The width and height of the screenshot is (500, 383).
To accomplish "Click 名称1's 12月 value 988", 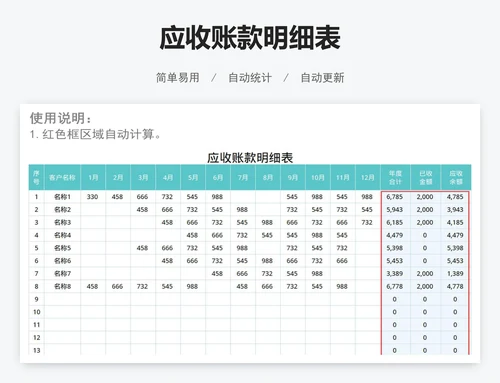I will pyautogui.click(x=367, y=197).
